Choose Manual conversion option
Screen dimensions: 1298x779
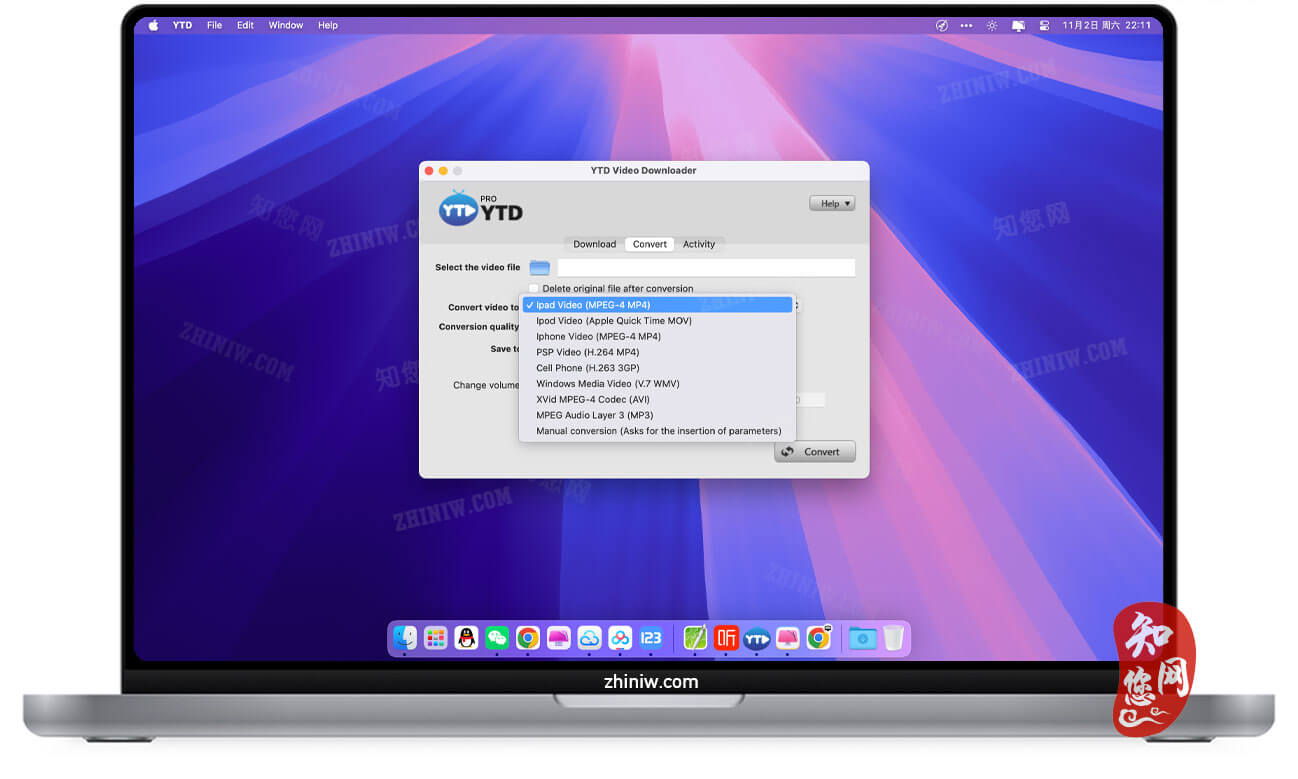(658, 431)
